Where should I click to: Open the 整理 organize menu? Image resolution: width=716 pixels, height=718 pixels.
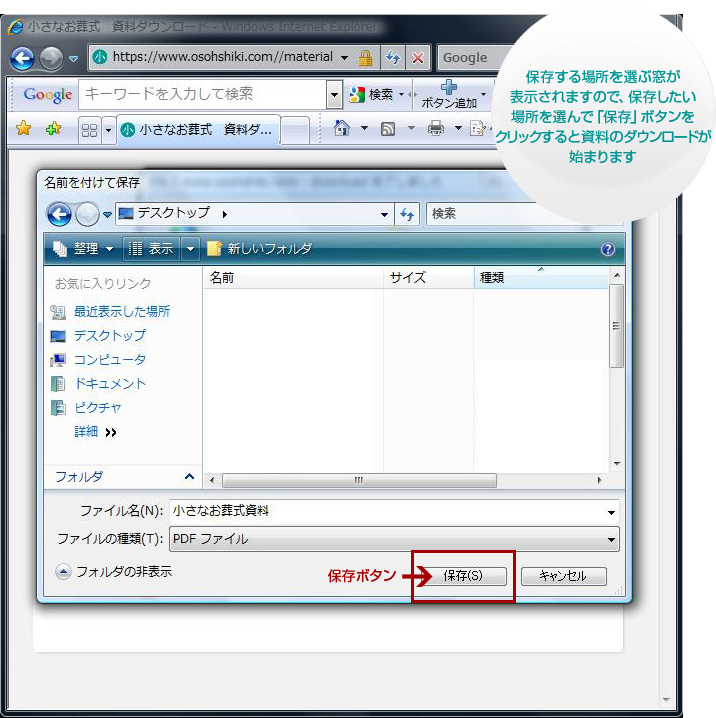click(83, 249)
